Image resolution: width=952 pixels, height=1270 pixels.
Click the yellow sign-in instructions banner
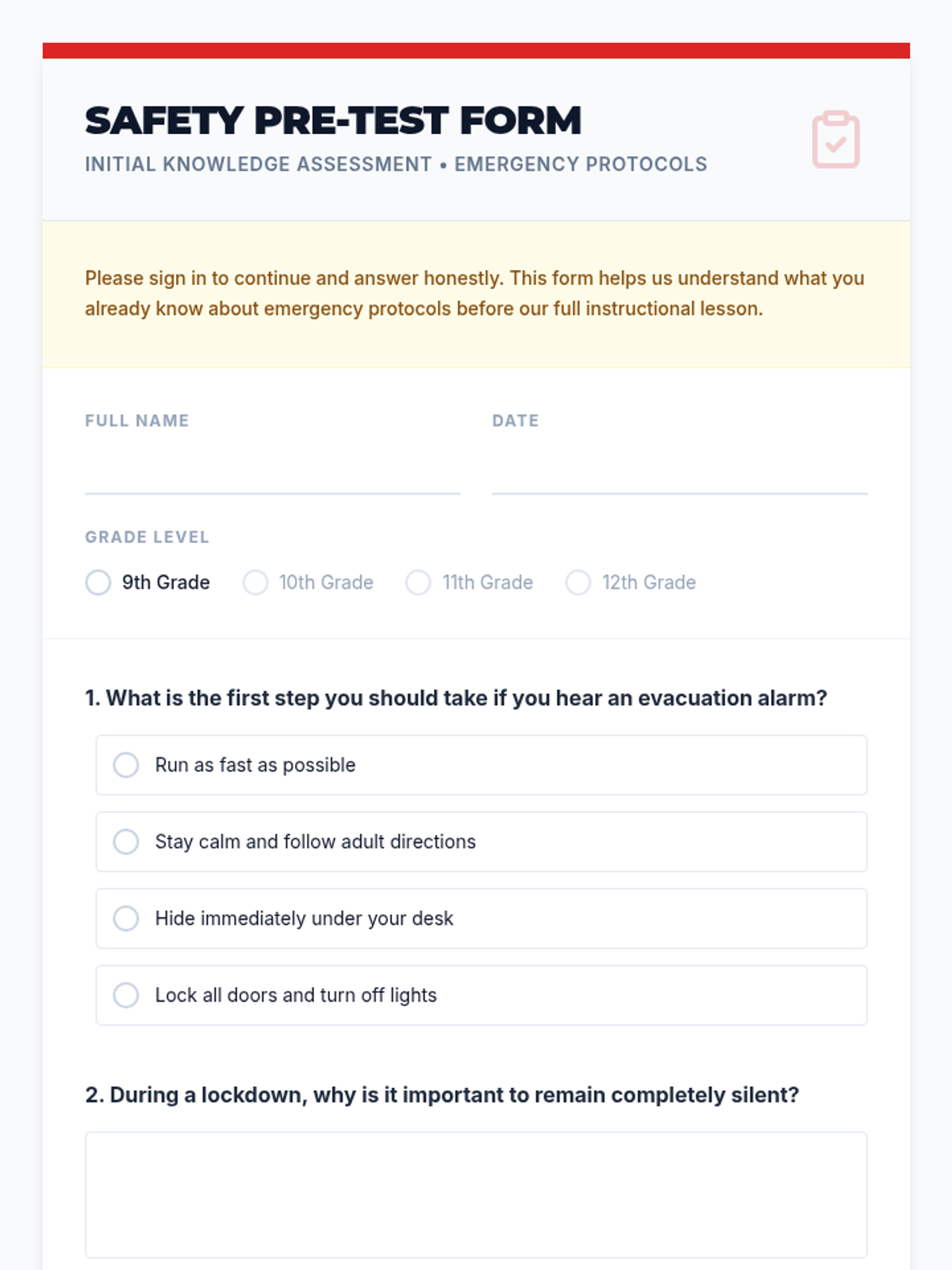click(476, 294)
